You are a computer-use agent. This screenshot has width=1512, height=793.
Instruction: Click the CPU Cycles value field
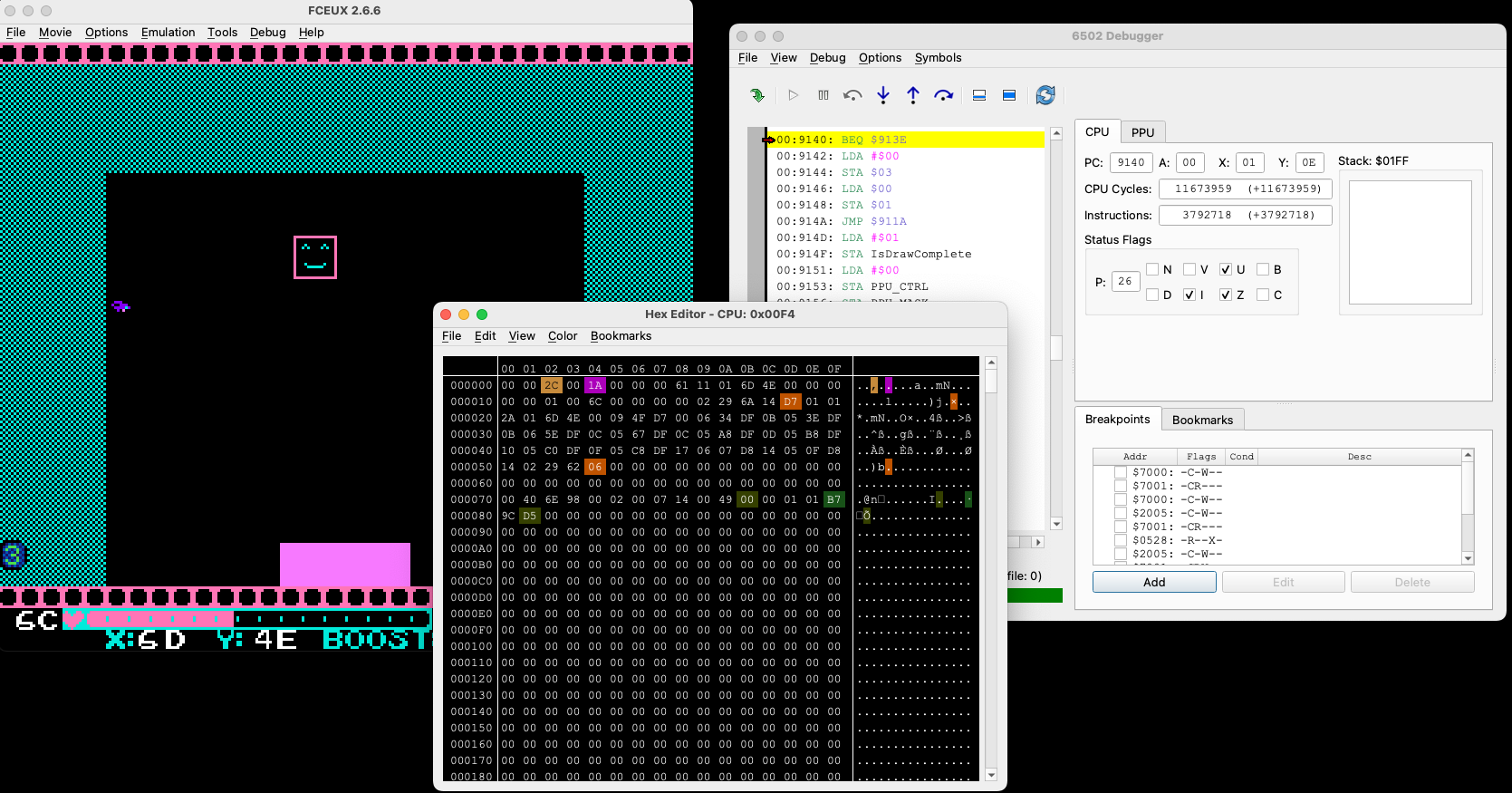(1246, 189)
